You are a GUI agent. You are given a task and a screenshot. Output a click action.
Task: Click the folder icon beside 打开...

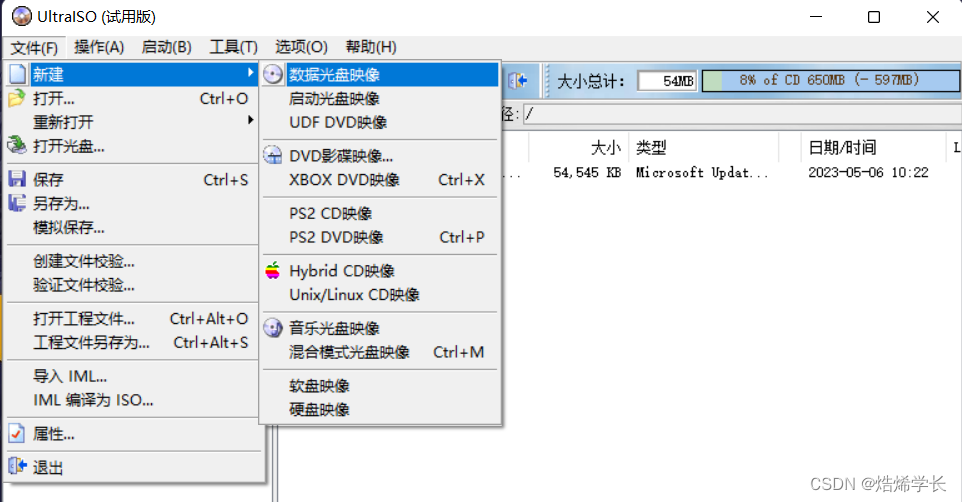click(x=17, y=98)
